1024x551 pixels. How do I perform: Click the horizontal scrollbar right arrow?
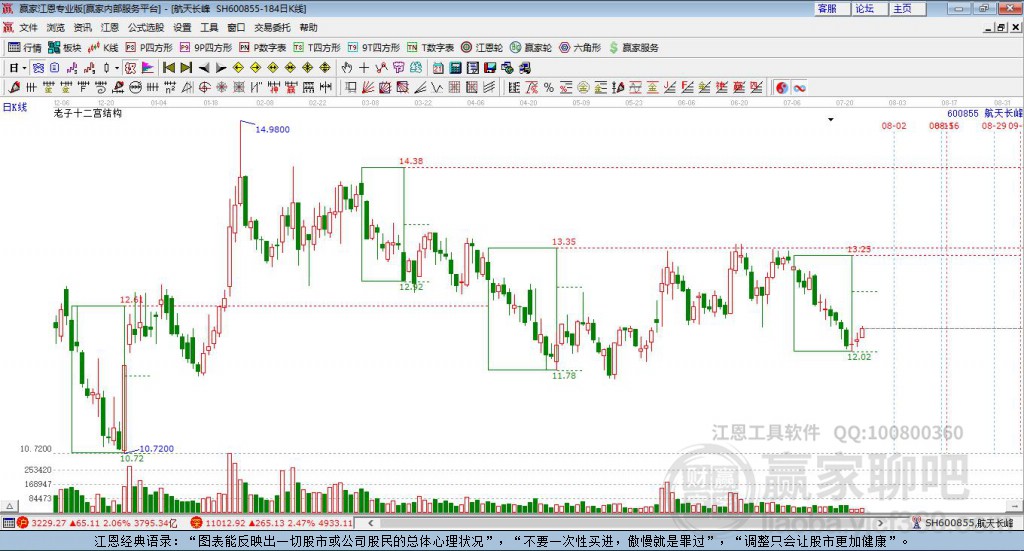[x=880, y=523]
